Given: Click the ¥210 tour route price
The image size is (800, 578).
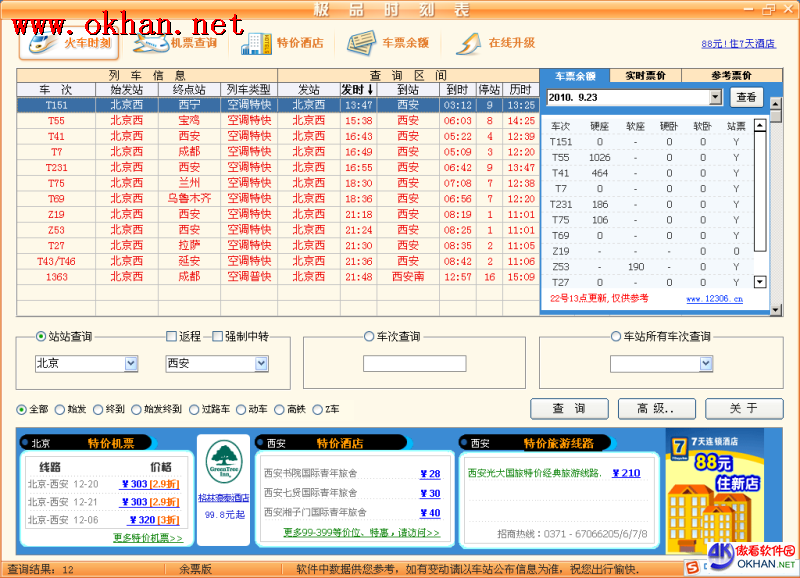Looking at the screenshot, I should 626,473.
